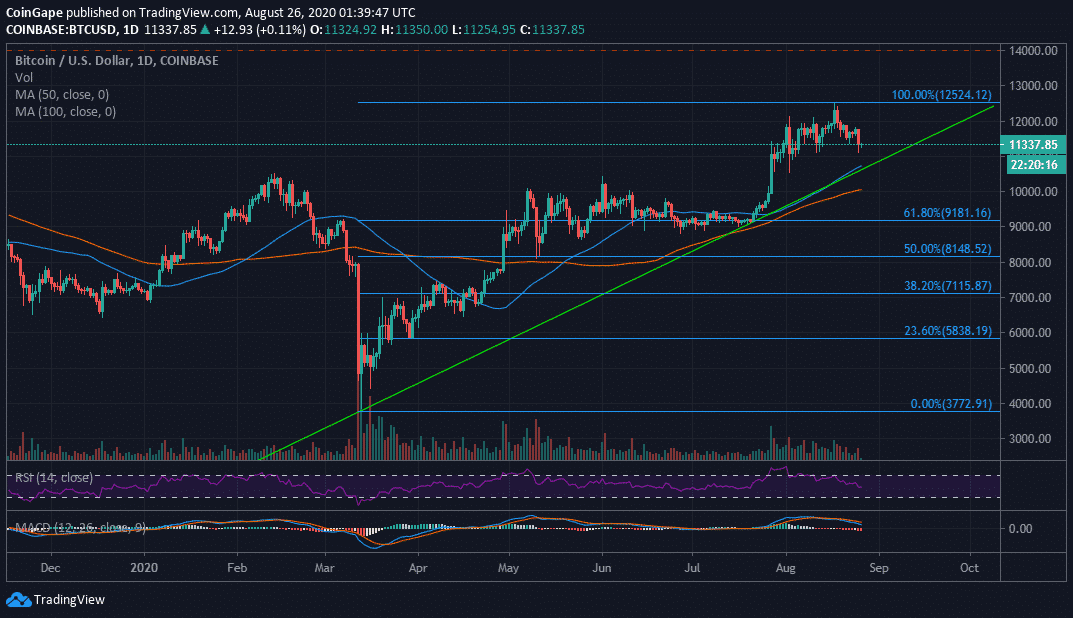This screenshot has height=618, width=1073.
Task: Select the 61.80% (9181.16) Fibonacci level
Action: (945, 213)
